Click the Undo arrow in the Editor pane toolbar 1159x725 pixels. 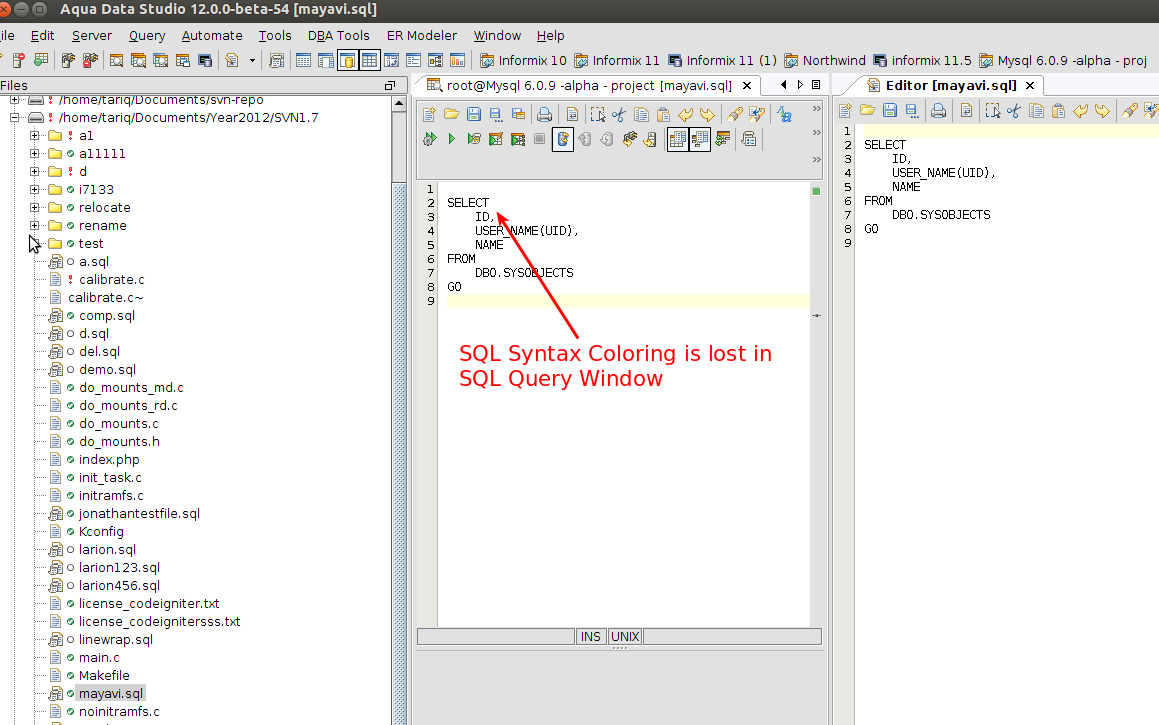1080,110
